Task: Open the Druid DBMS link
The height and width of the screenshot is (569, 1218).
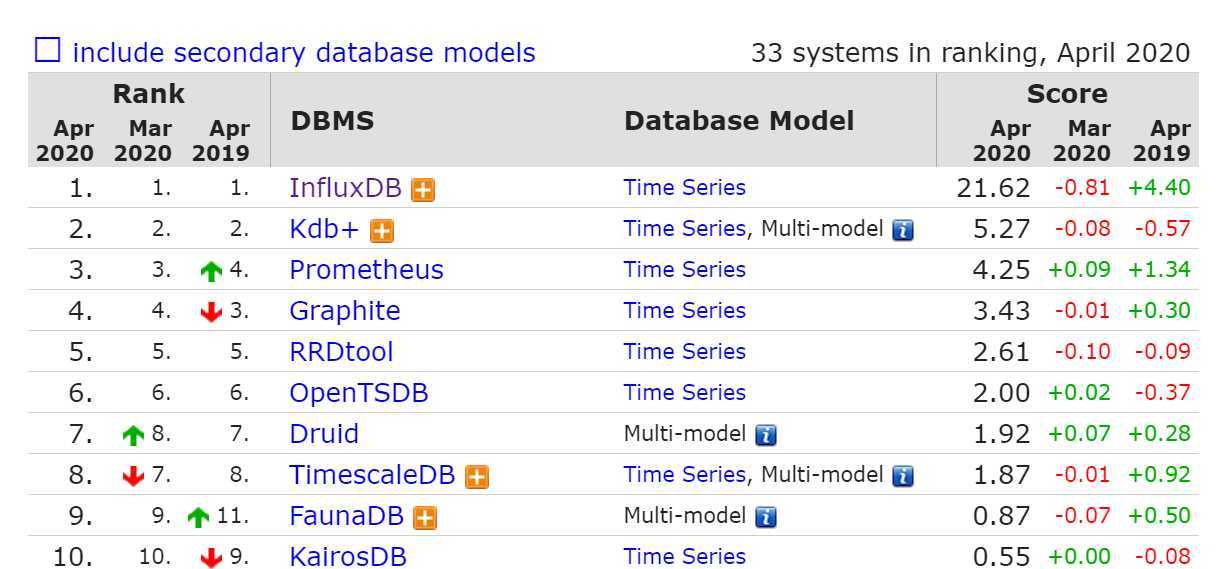Action: (x=324, y=434)
